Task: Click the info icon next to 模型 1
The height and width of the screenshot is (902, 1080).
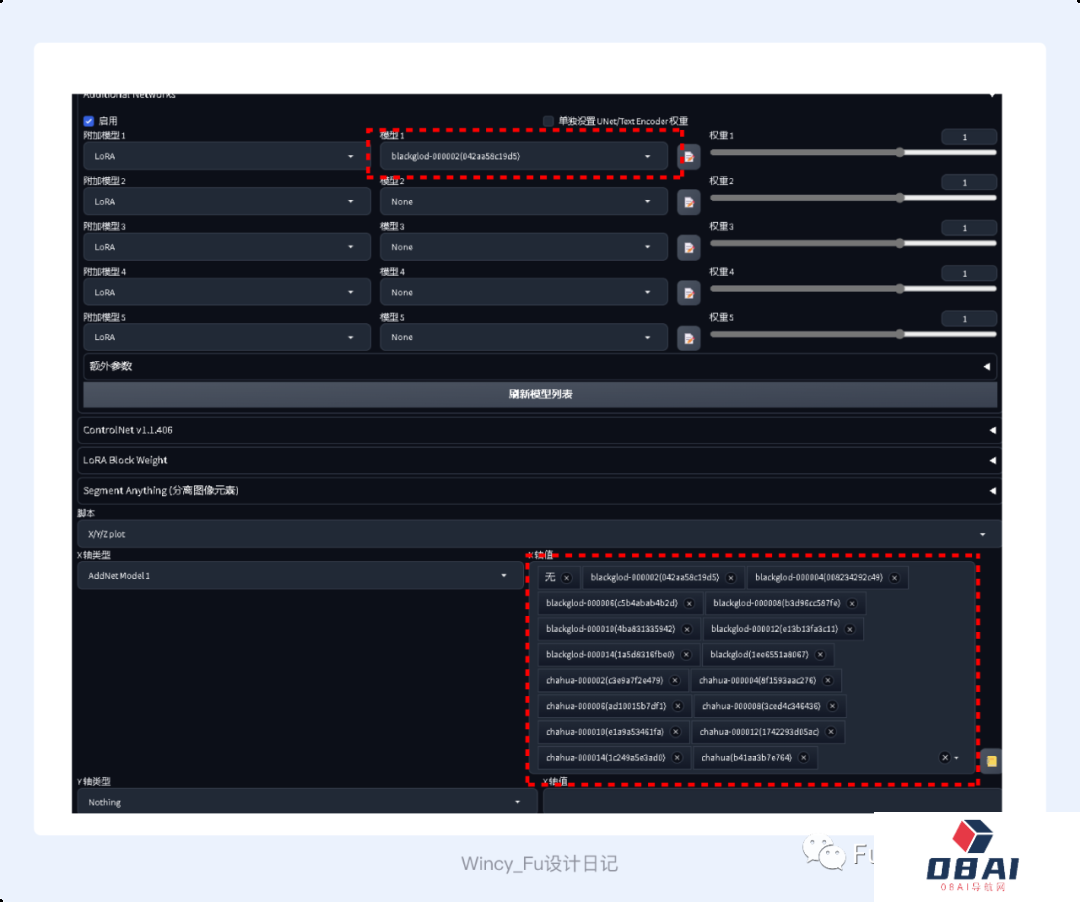Action: 688,157
